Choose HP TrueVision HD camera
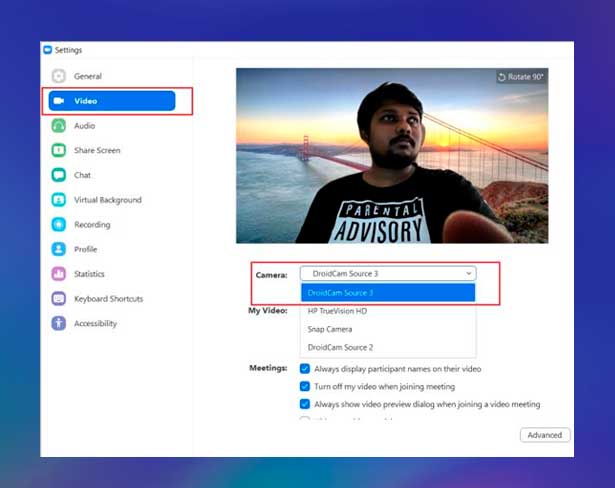Image resolution: width=615 pixels, height=488 pixels. [388, 311]
